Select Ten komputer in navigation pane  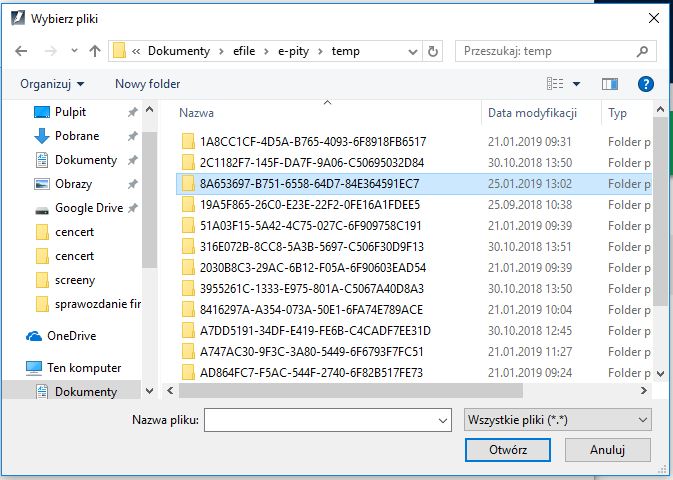83,368
